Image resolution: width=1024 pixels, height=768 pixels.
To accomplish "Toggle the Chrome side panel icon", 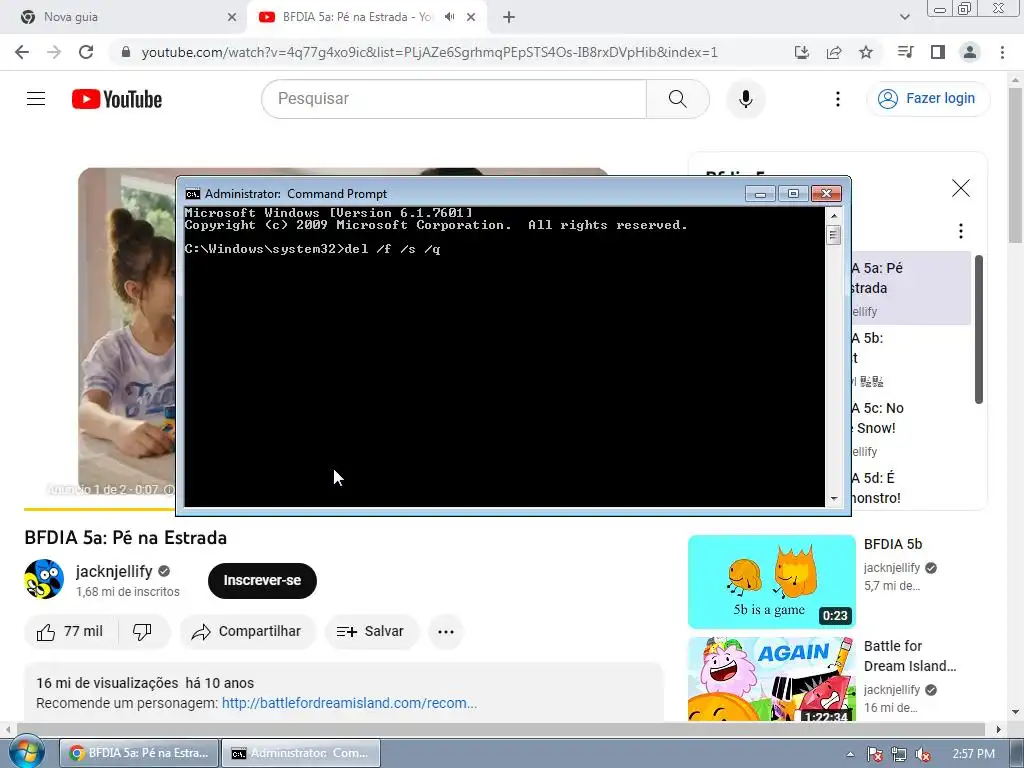I will click(x=938, y=52).
